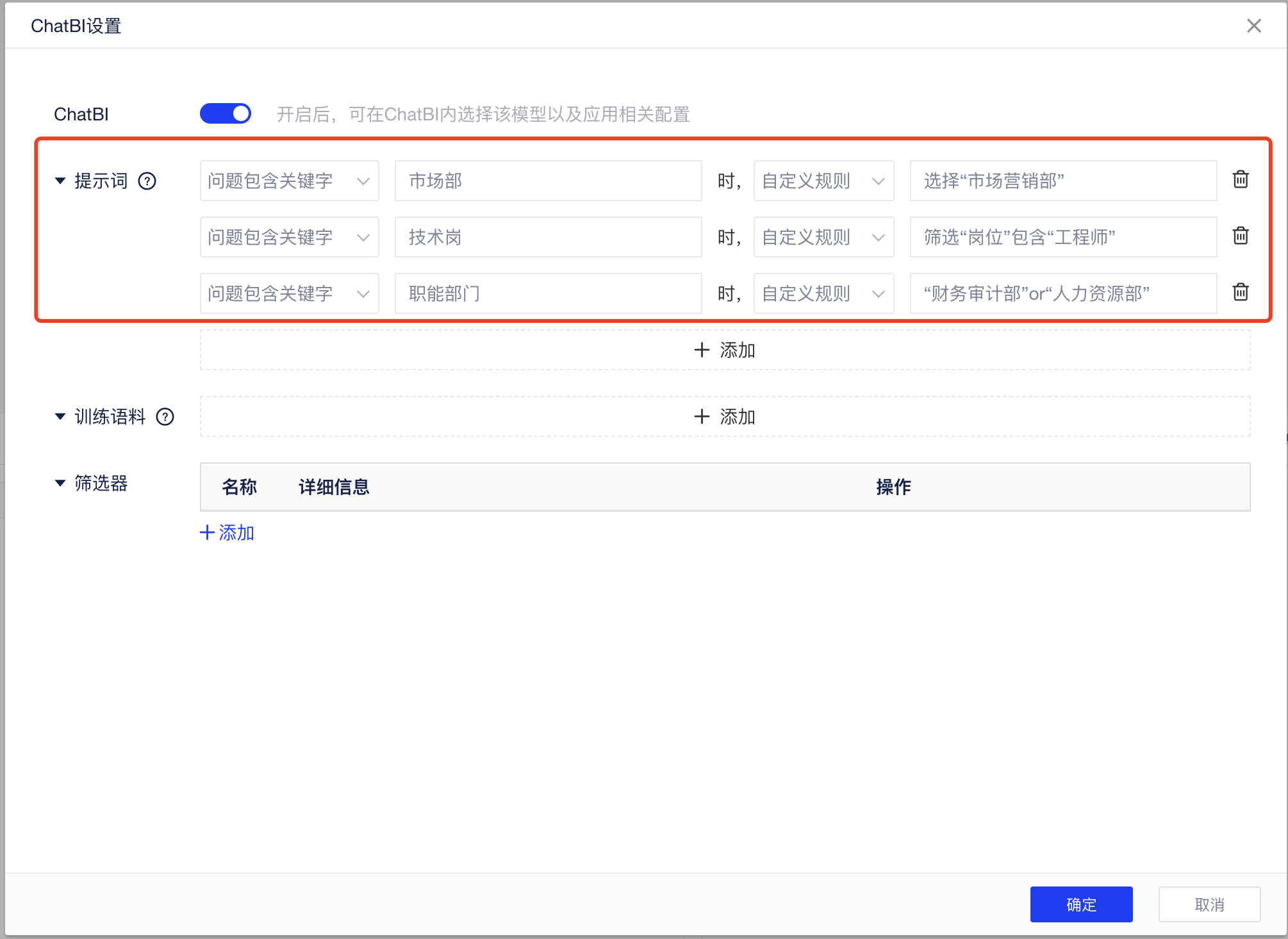Collapse the 提示词 section
This screenshot has width=1288, height=939.
pos(60,181)
